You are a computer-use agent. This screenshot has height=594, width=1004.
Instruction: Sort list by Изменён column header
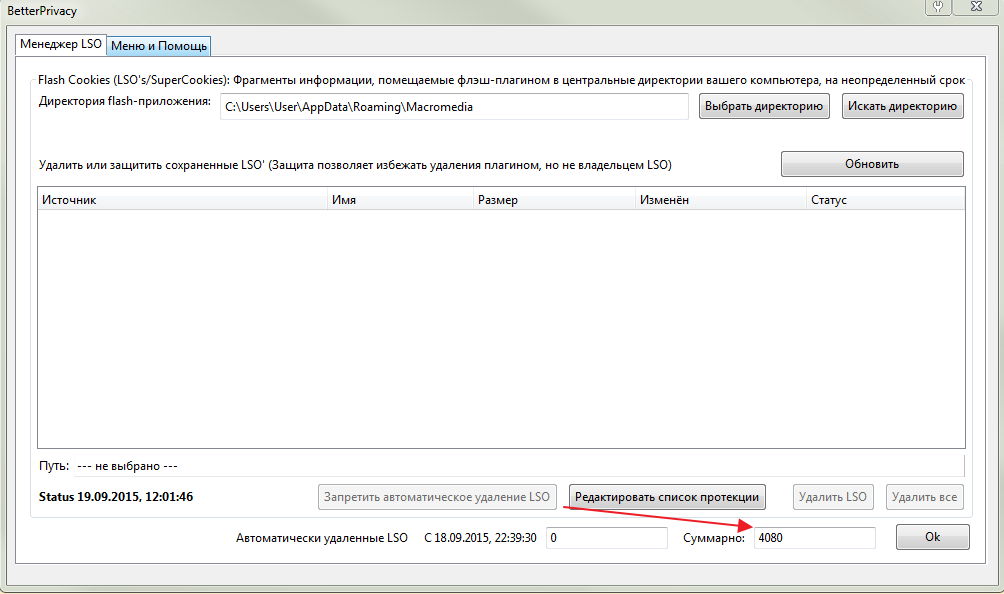point(721,200)
